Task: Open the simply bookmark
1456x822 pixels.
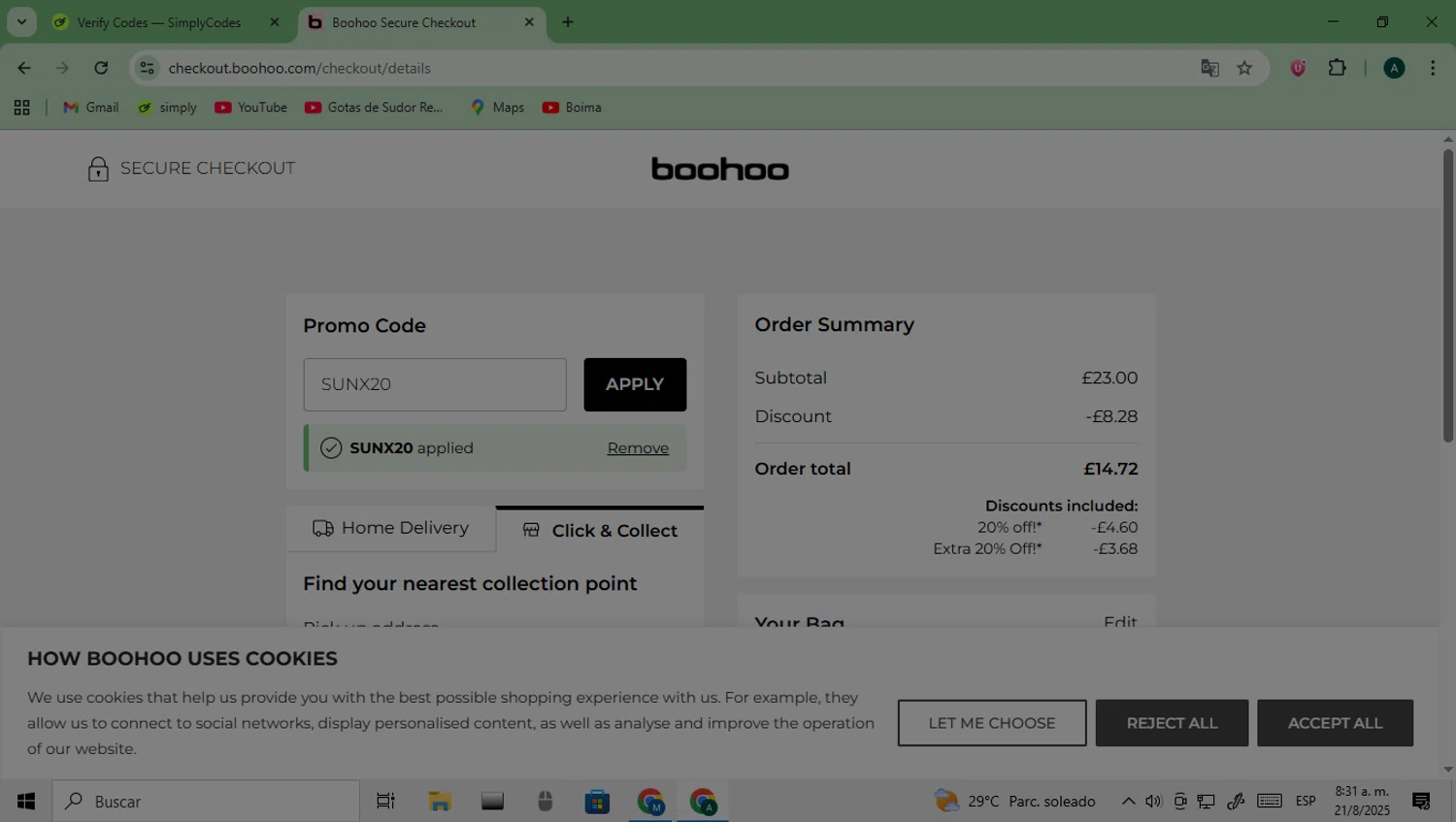Action: pos(167,108)
